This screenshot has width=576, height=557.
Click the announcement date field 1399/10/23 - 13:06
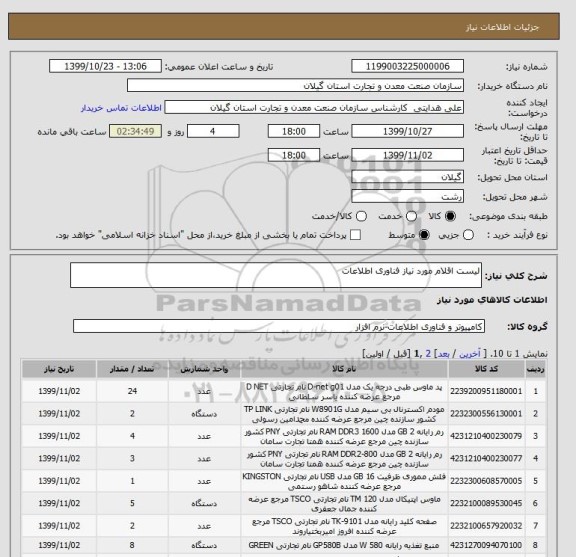[105, 66]
